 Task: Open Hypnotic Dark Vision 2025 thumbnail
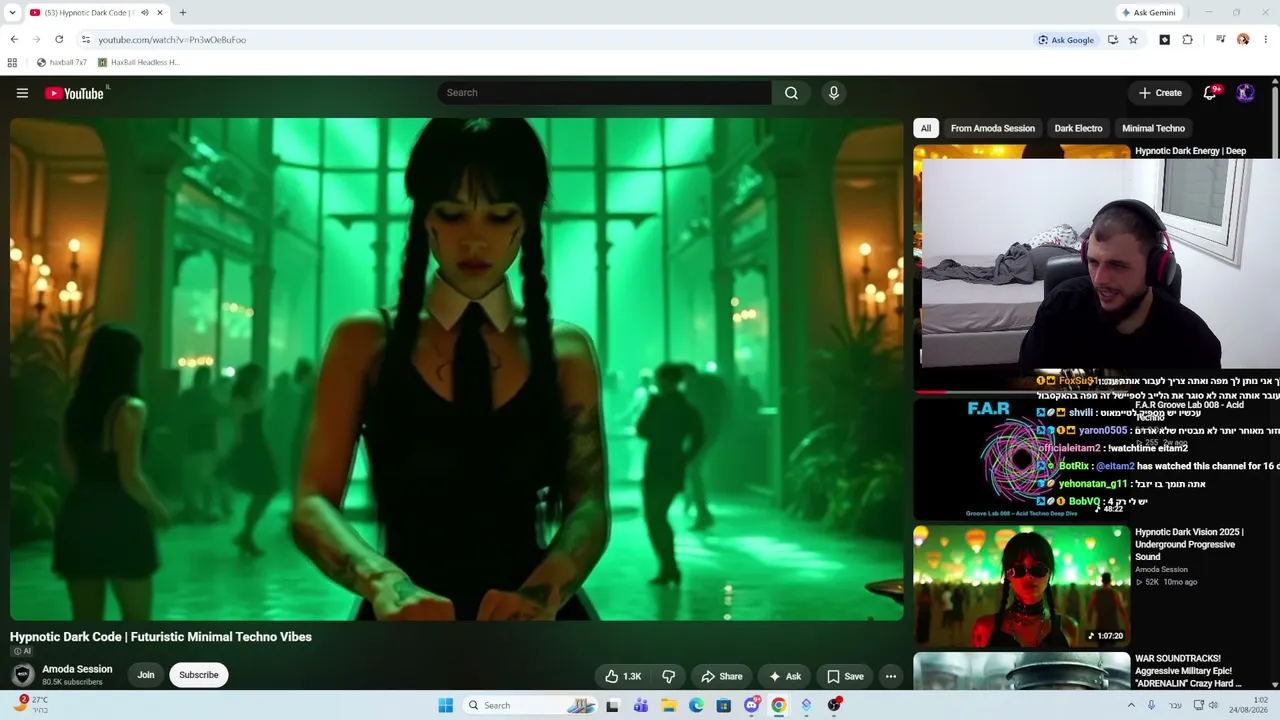tap(1021, 586)
